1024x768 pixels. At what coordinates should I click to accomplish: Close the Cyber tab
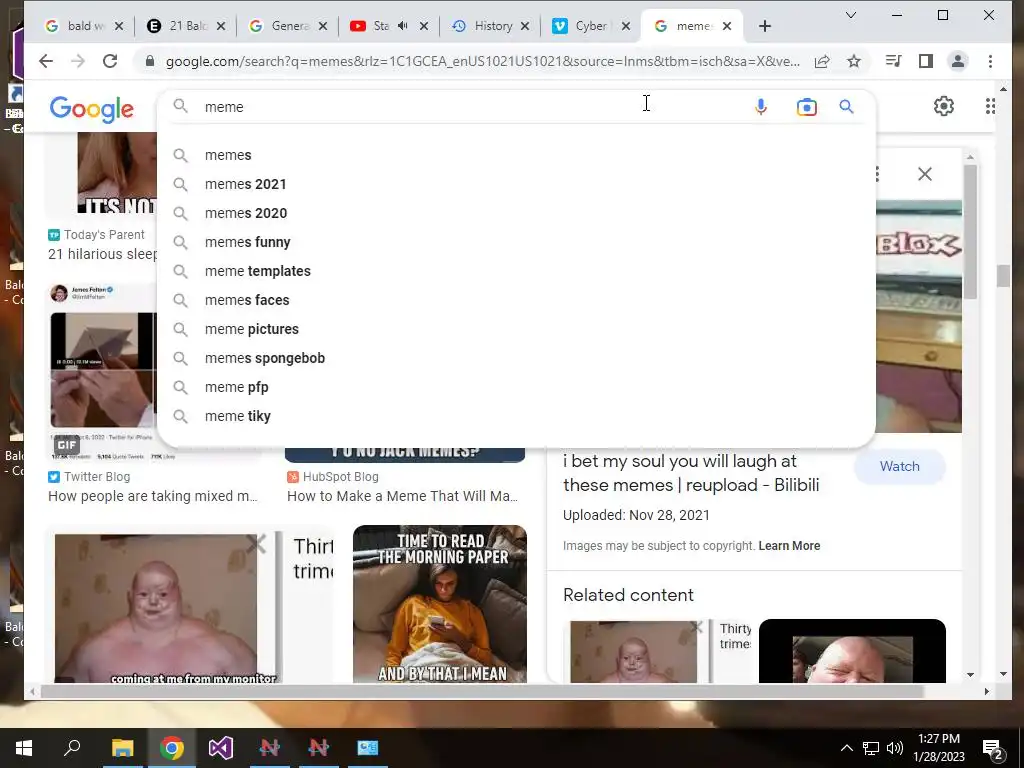tap(626, 26)
